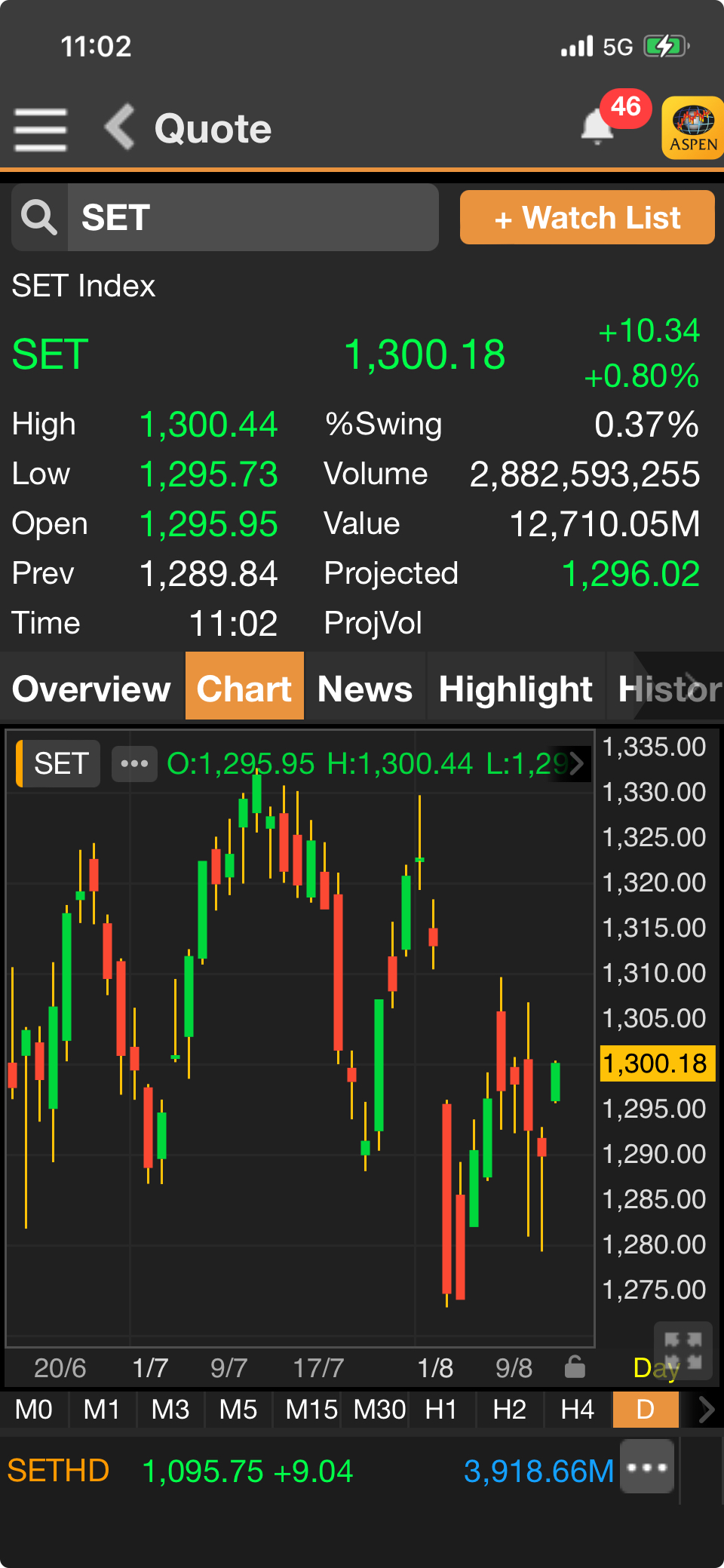724x1568 pixels.
Task: Tap the +10.34 change figure
Action: pos(649,331)
